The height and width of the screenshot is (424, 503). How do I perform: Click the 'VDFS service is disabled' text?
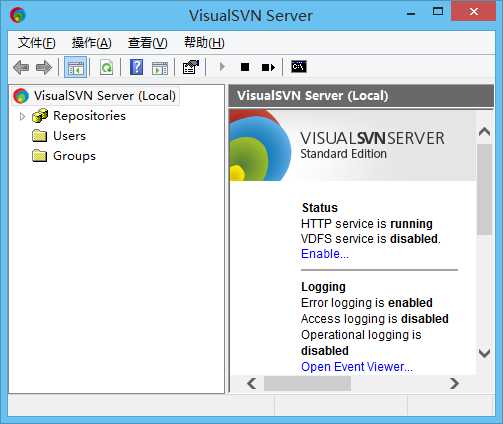pyautogui.click(x=371, y=239)
